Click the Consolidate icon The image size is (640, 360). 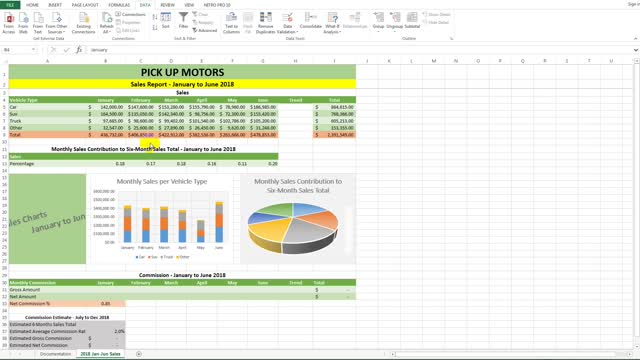tap(311, 20)
